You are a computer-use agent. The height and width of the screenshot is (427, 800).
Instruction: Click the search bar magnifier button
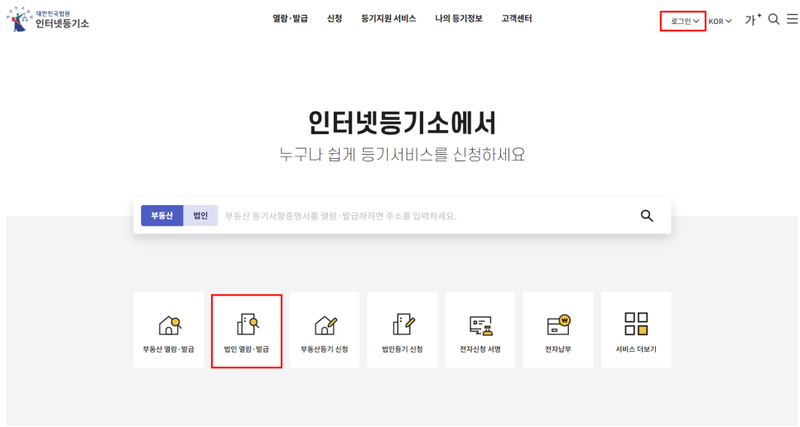(647, 216)
